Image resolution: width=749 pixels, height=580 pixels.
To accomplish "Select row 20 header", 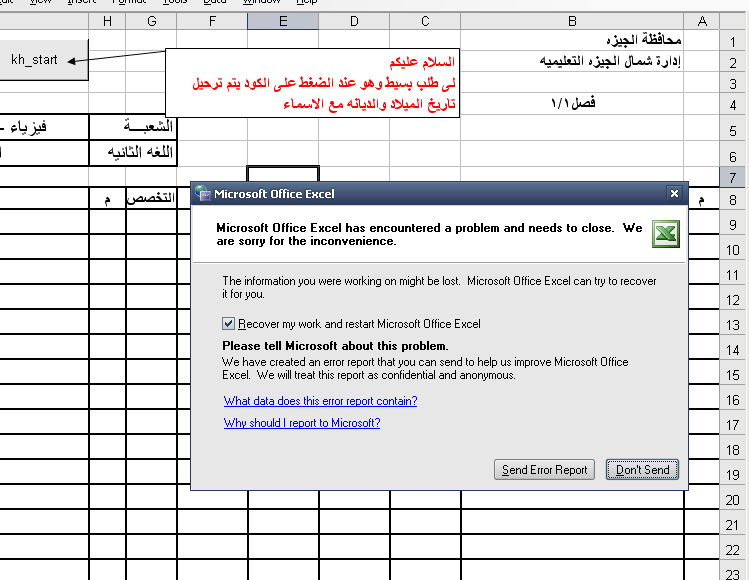I will pyautogui.click(x=733, y=500).
